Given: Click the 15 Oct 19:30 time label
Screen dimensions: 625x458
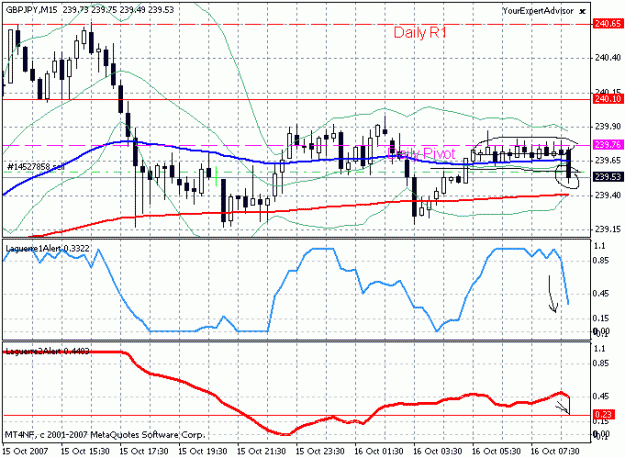Looking at the screenshot, I should 203,452.
